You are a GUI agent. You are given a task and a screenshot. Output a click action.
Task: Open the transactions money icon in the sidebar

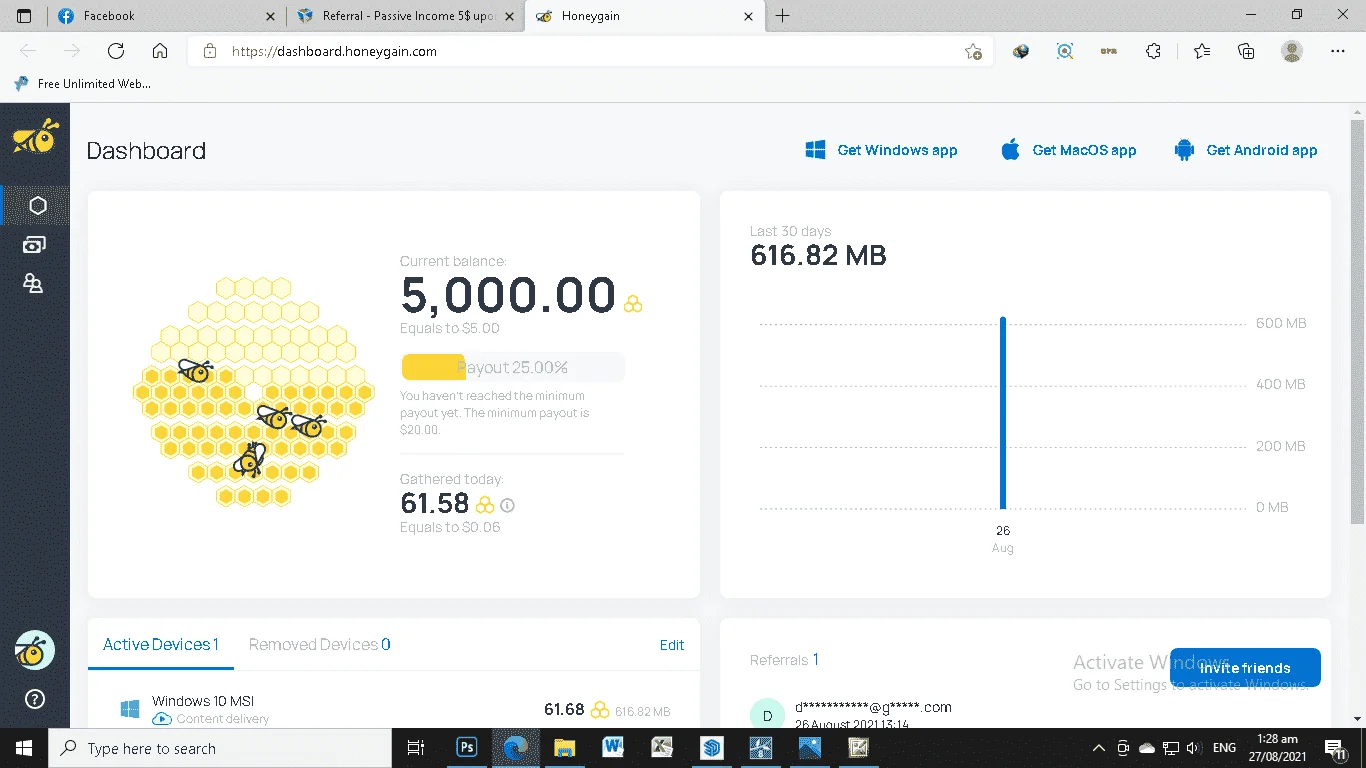click(x=34, y=245)
